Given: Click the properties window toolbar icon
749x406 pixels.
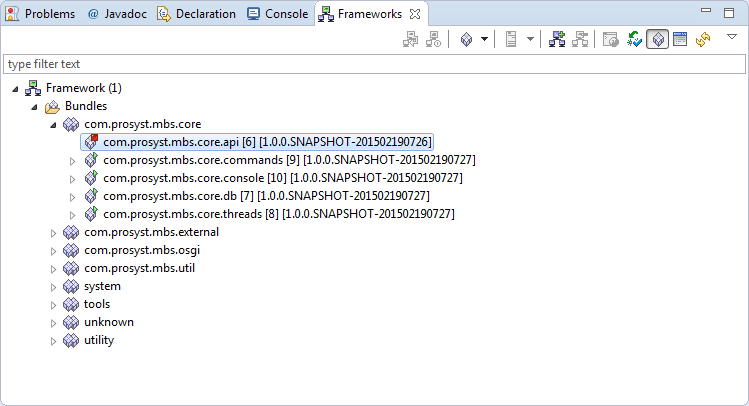Looking at the screenshot, I should tap(680, 39).
